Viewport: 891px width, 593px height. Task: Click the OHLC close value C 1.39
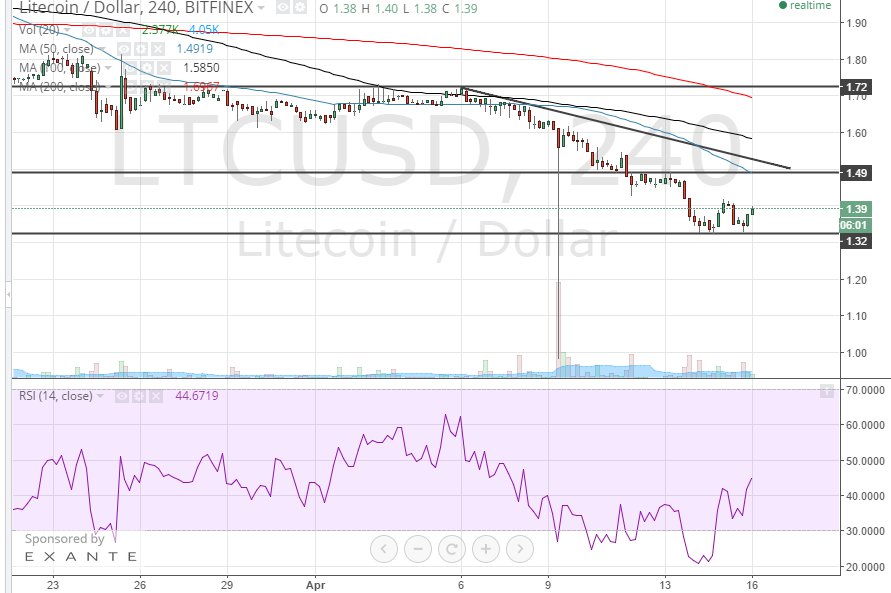tap(459, 9)
